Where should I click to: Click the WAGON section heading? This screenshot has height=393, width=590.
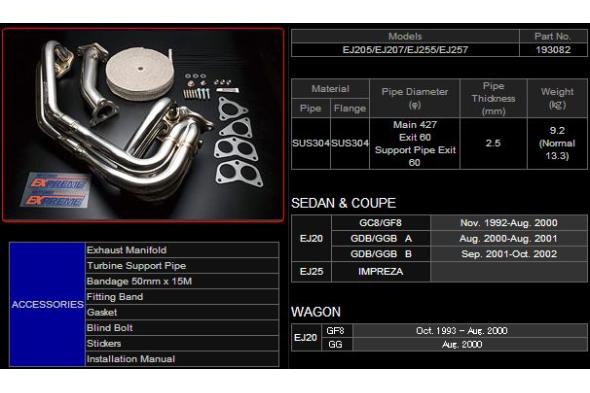click(316, 312)
